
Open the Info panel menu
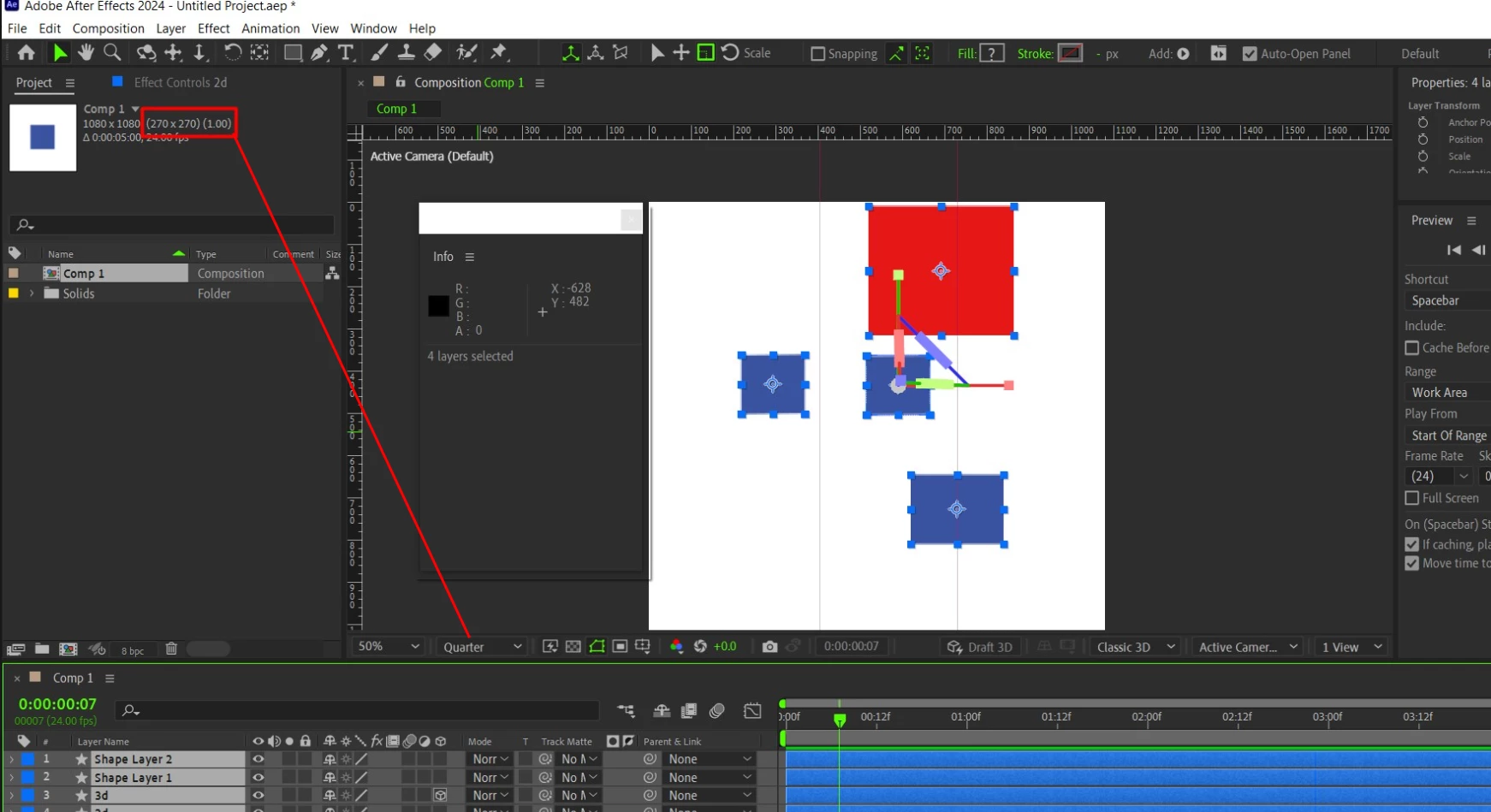point(470,257)
